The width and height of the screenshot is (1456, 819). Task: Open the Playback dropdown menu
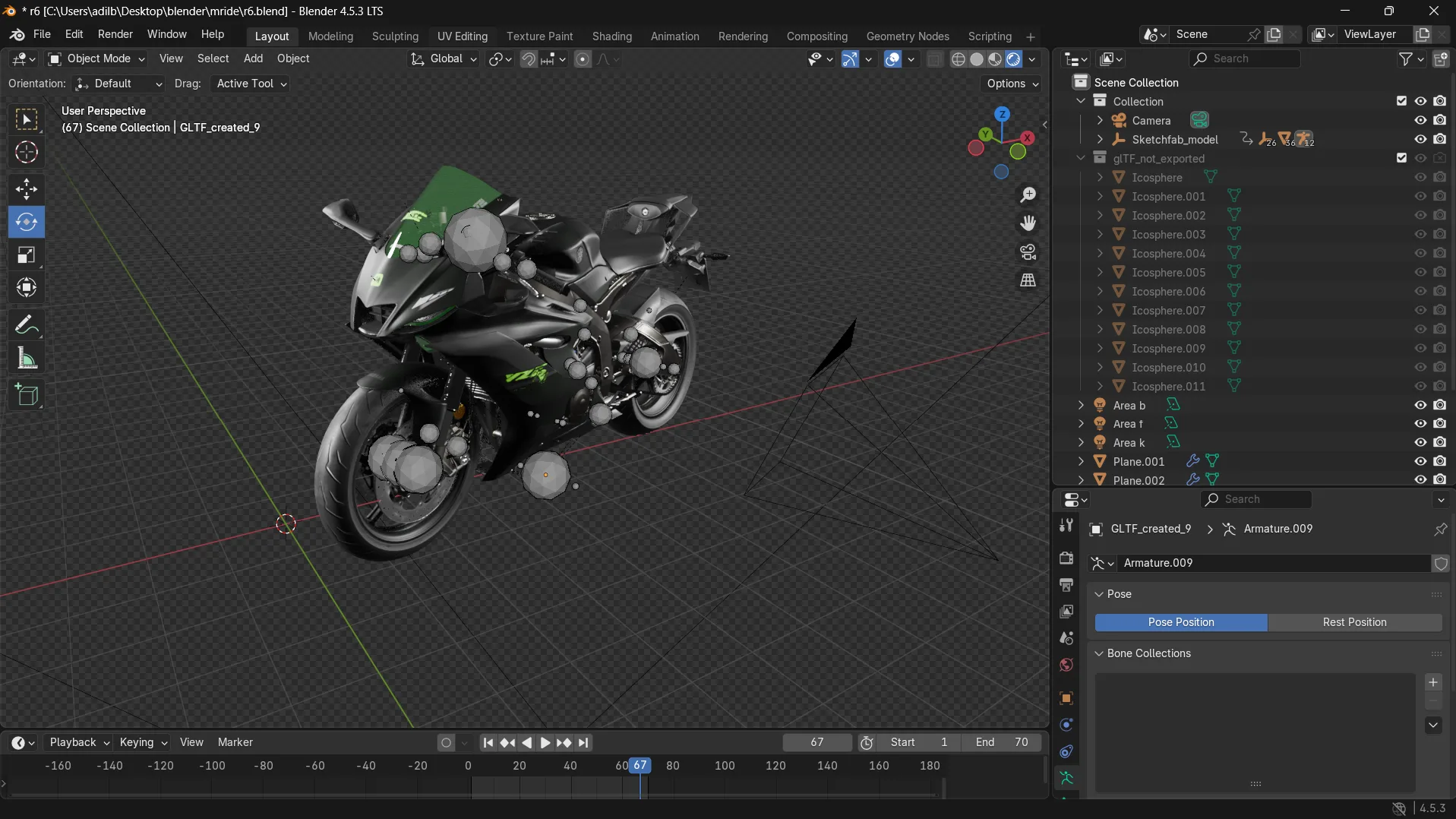pyautogui.click(x=79, y=742)
